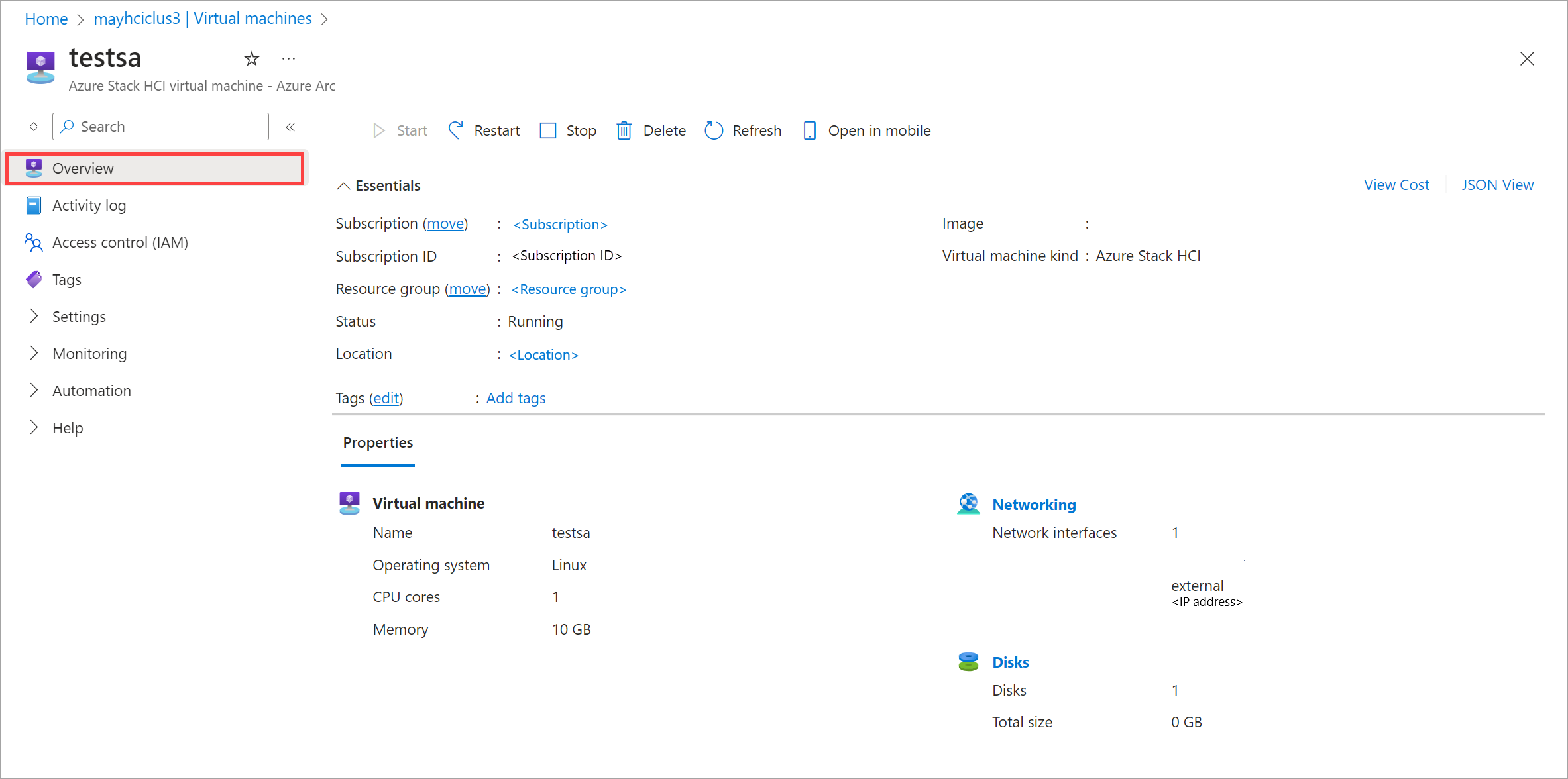The width and height of the screenshot is (1568, 779).
Task: Click the Open in mobile phone icon
Action: (x=809, y=130)
